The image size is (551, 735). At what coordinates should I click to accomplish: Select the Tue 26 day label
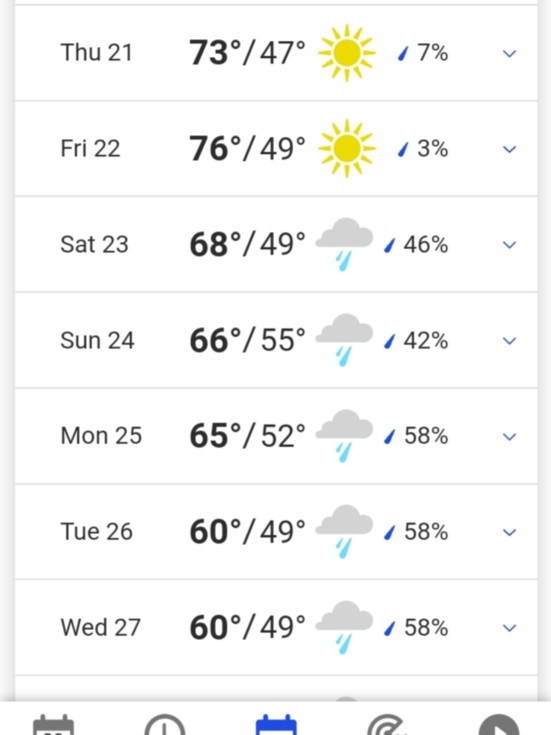pos(96,532)
